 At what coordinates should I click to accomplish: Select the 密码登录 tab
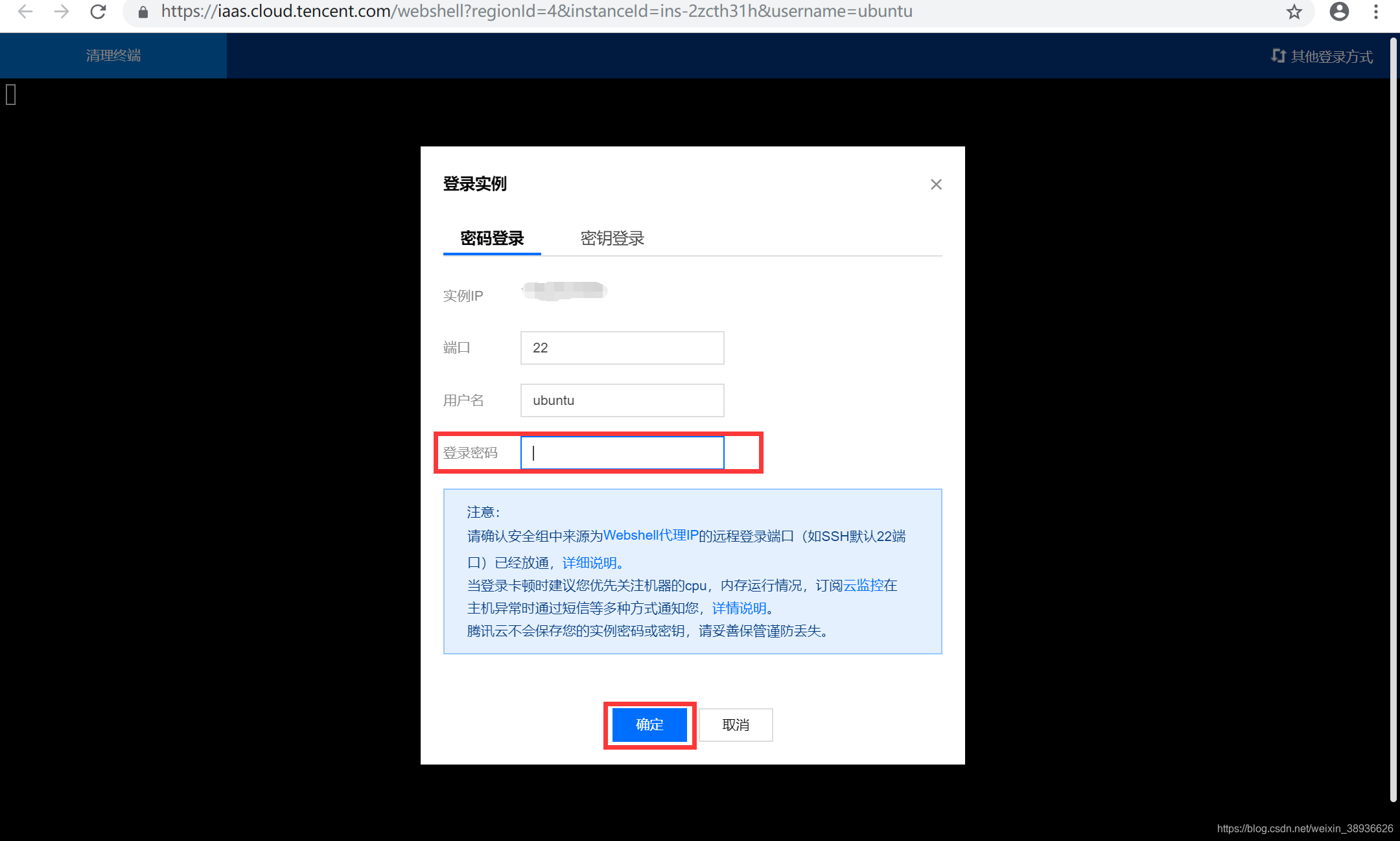pyautogui.click(x=492, y=238)
